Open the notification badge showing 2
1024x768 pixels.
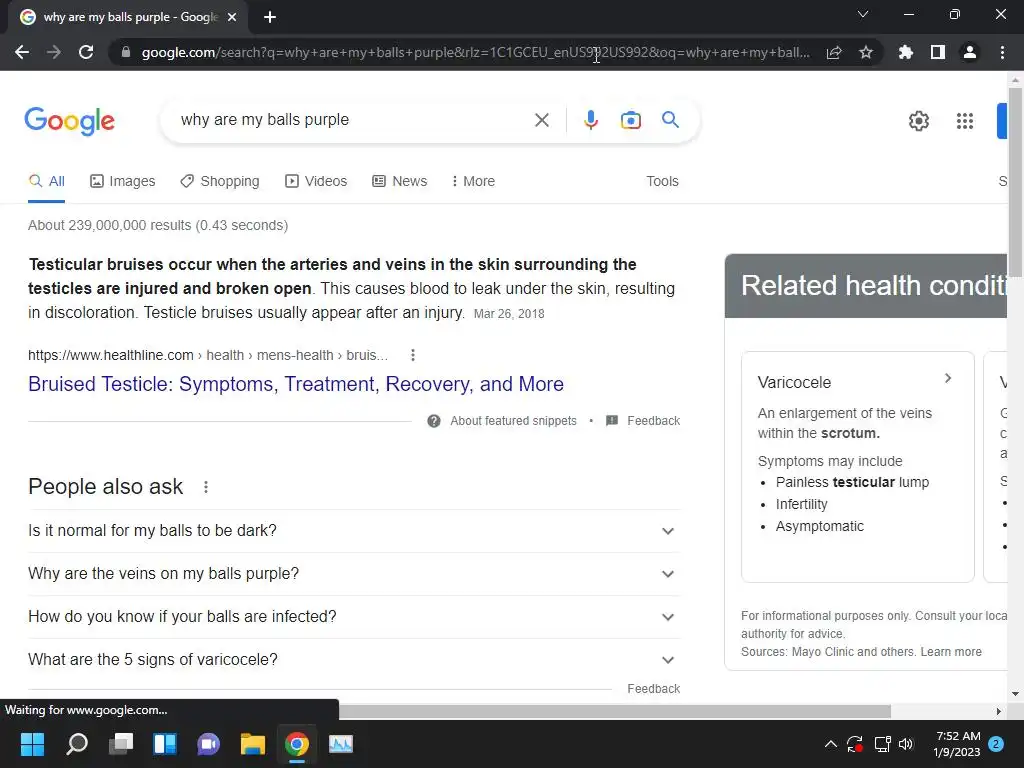click(x=996, y=744)
